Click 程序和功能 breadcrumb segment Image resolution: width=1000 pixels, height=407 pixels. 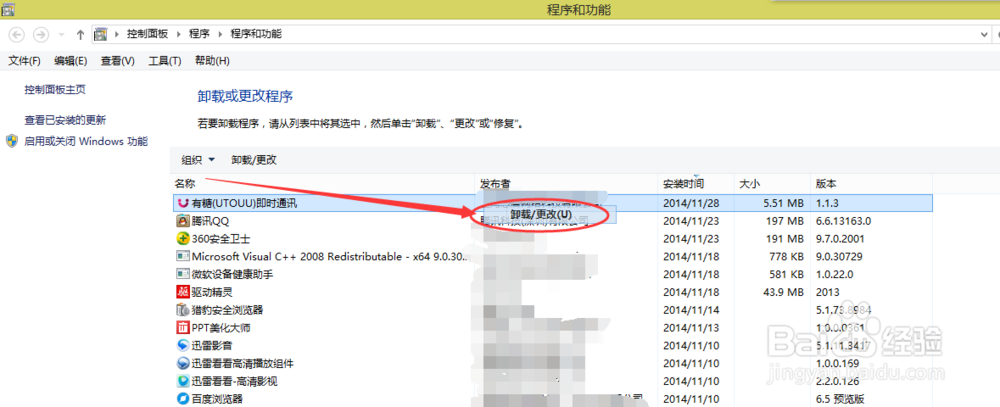(256, 34)
